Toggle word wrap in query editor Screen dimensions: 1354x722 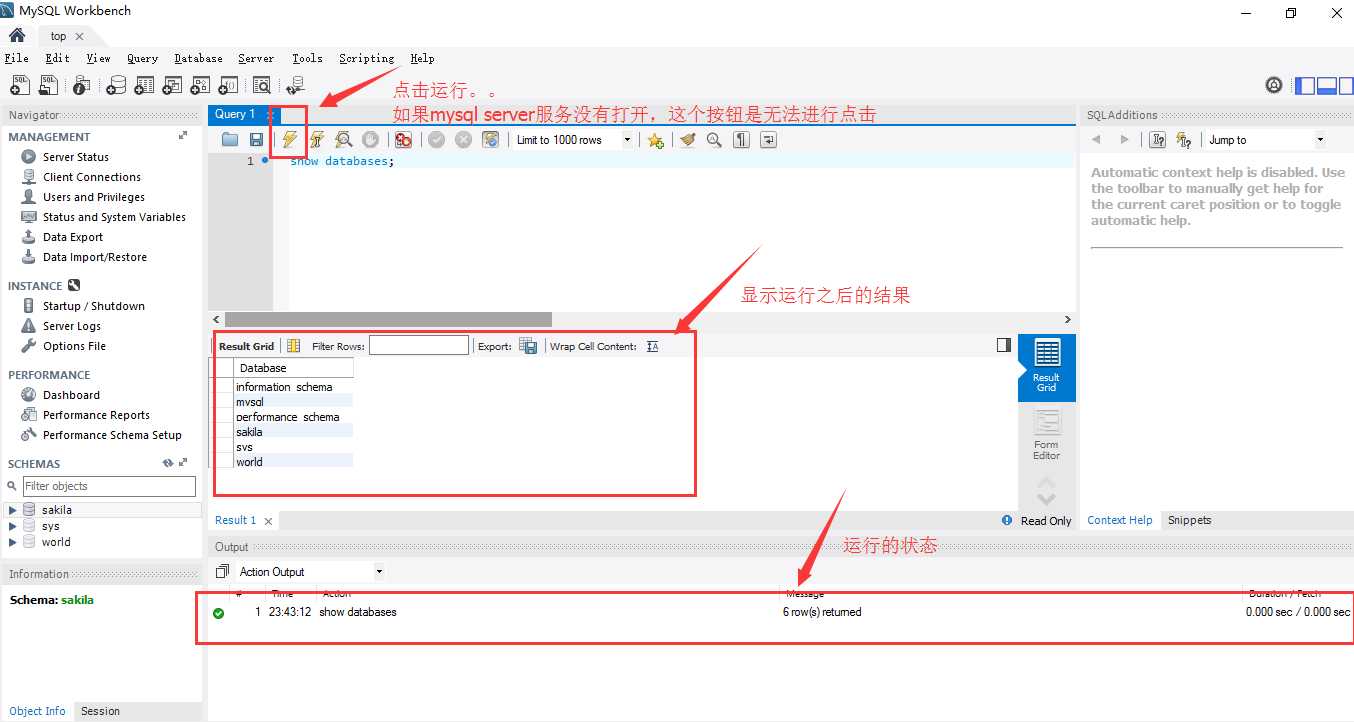768,140
